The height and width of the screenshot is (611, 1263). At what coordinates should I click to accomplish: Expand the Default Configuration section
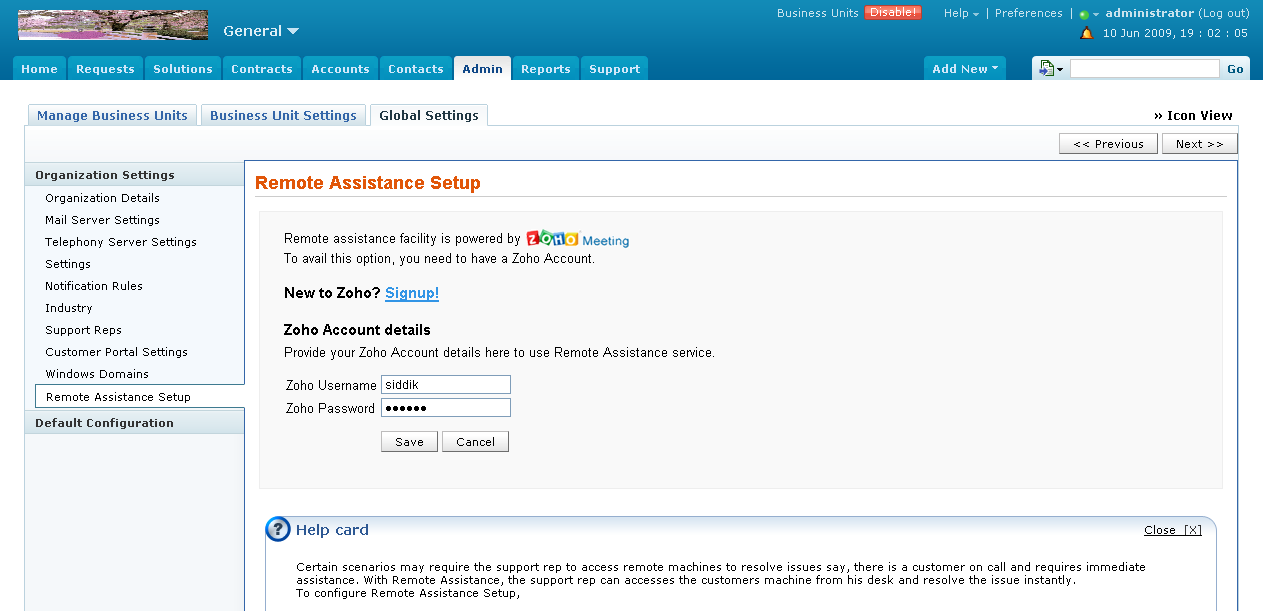point(134,423)
